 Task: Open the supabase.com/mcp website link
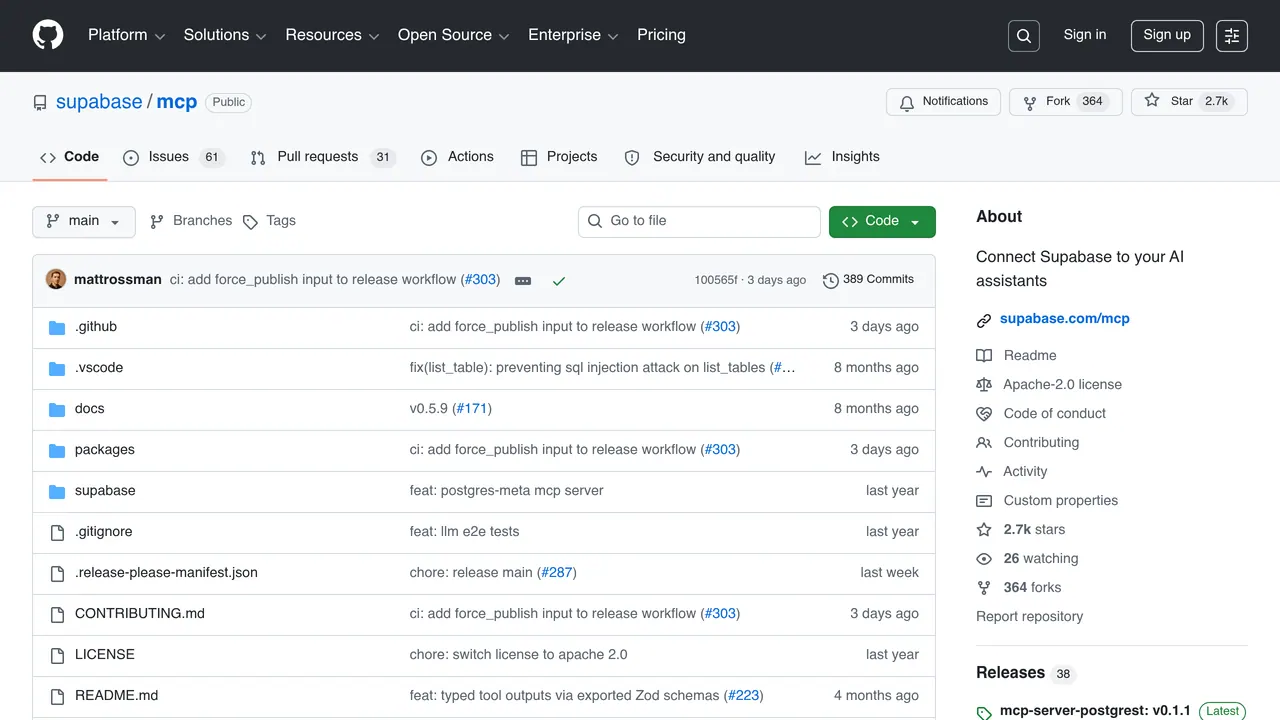1065,319
